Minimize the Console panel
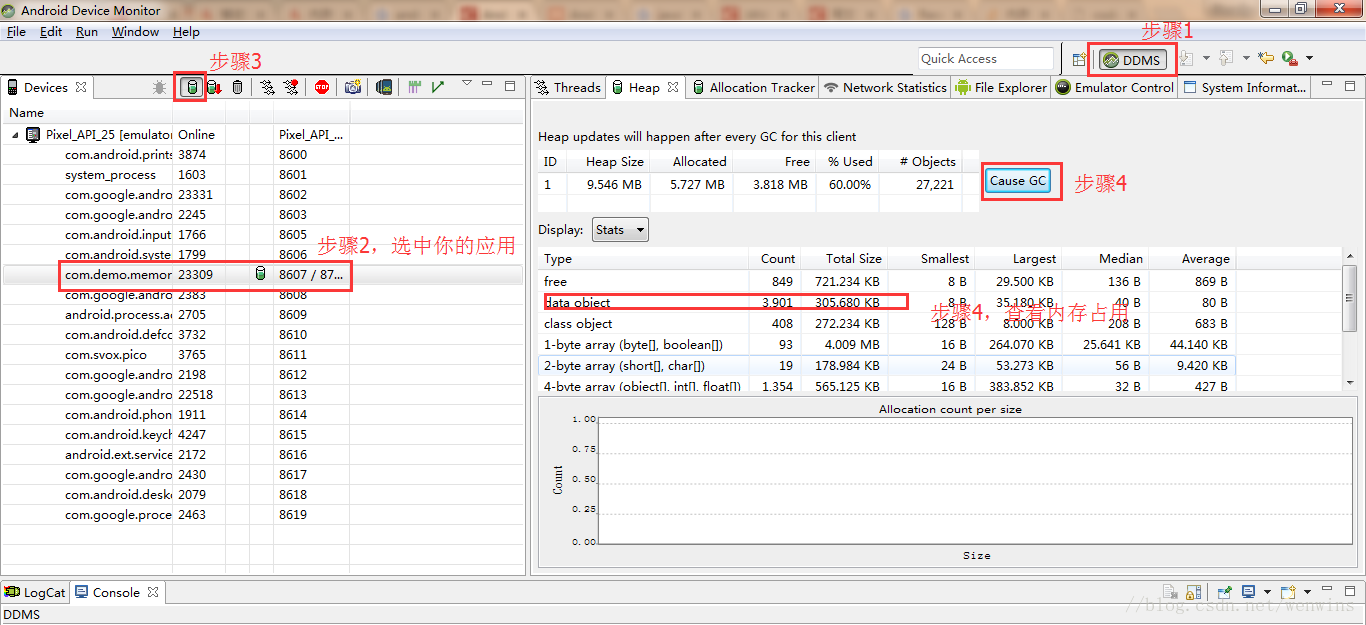 coord(1327,588)
